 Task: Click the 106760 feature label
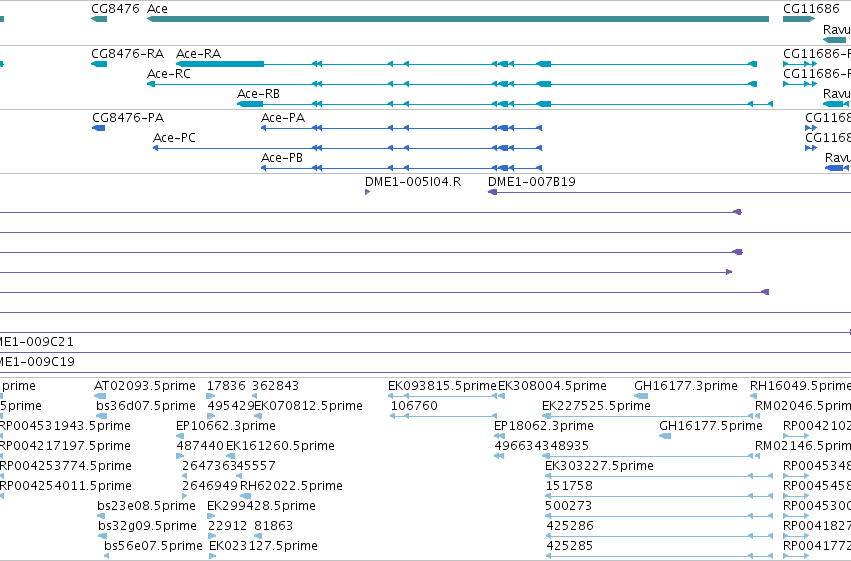pyautogui.click(x=414, y=406)
